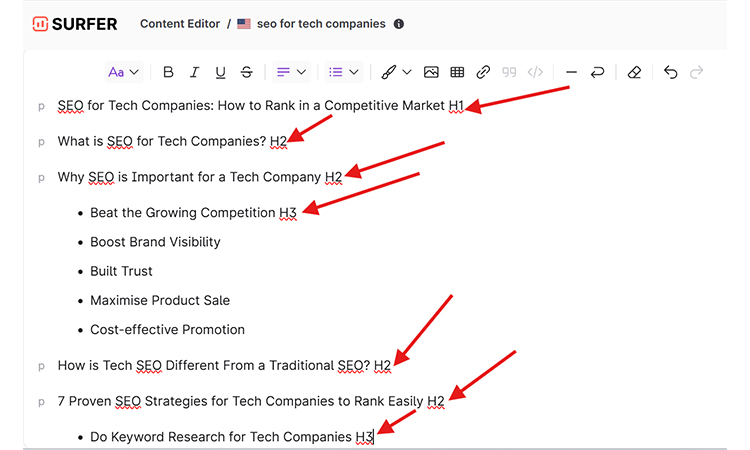Insert a horizontal divider line
This screenshot has width=750, height=450.
[x=571, y=72]
